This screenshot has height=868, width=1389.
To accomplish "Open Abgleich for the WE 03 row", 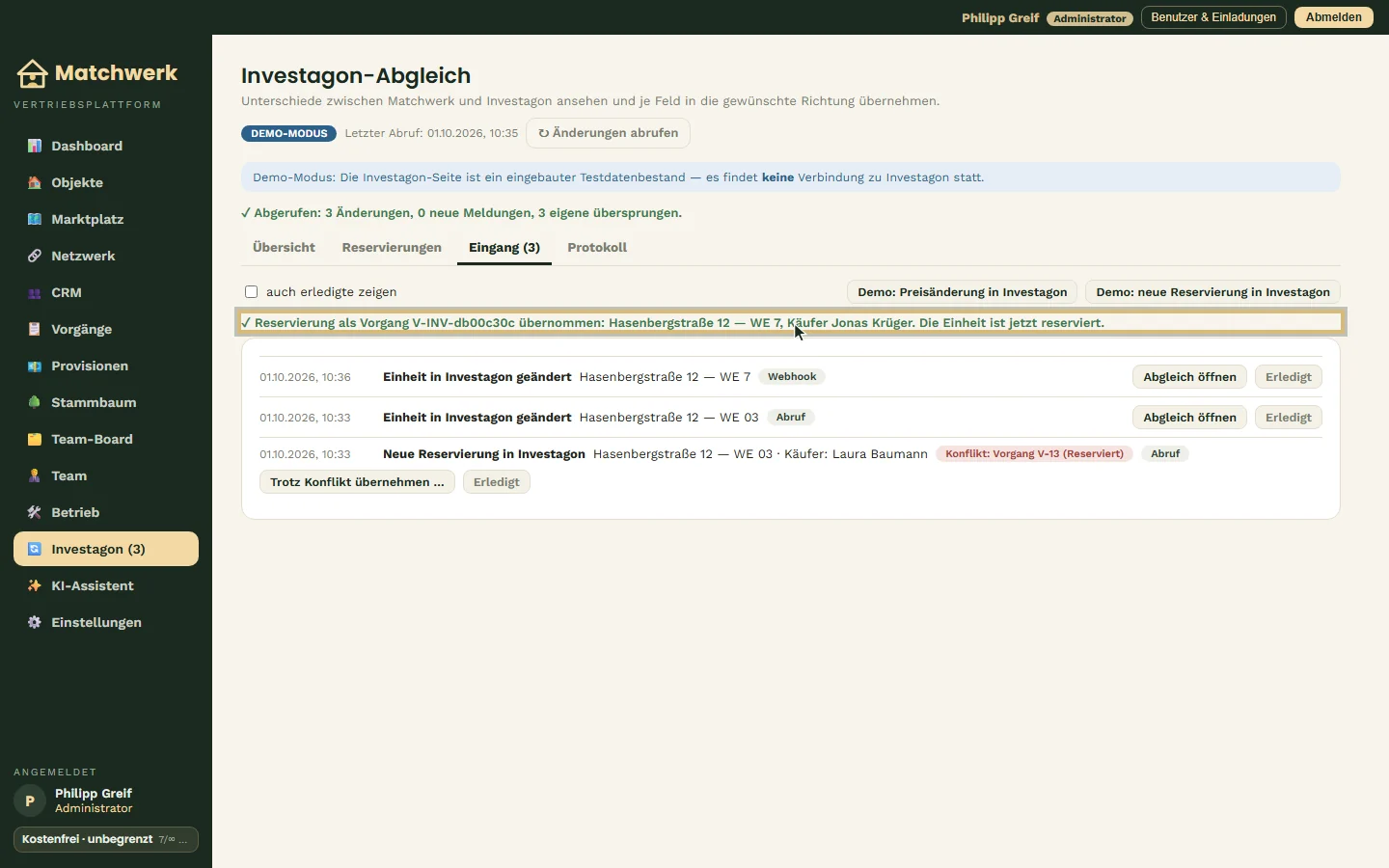I will 1189,418.
